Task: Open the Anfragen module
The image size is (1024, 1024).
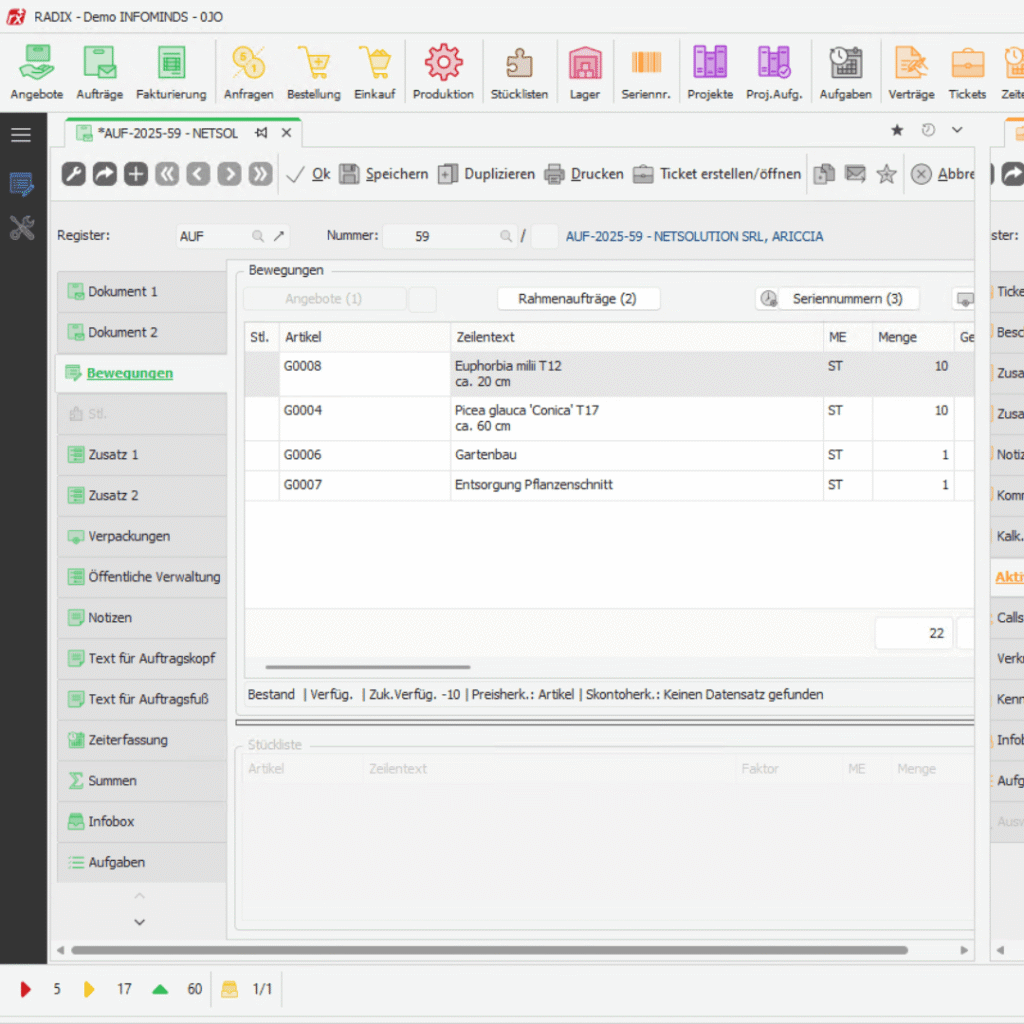Action: 248,72
